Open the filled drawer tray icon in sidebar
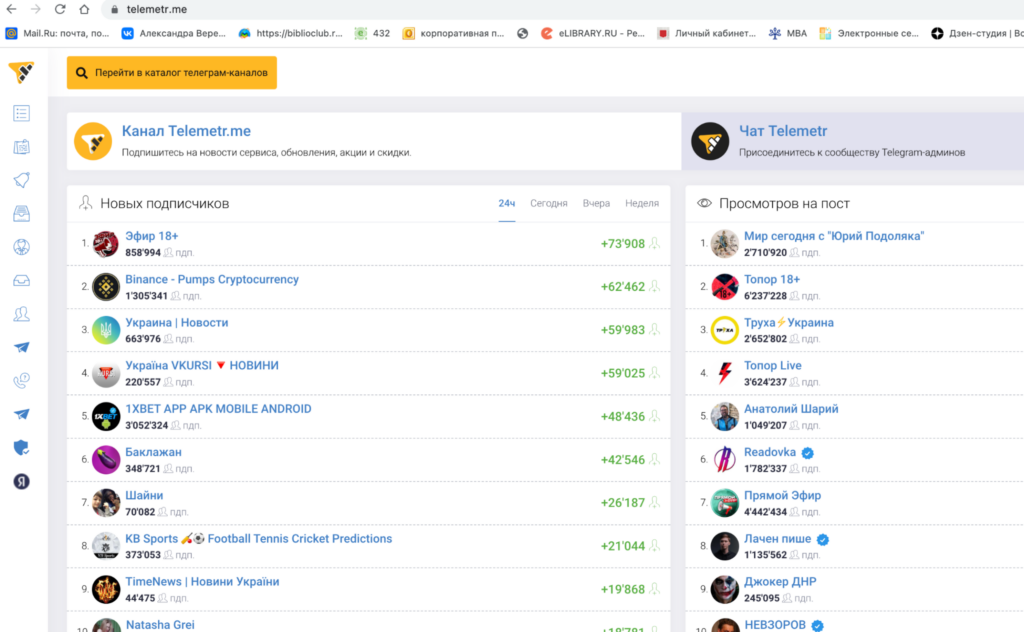The image size is (1024, 632). [22, 213]
